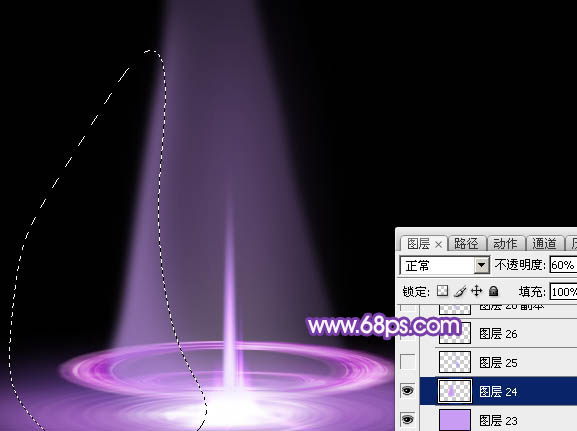The width and height of the screenshot is (577, 431).
Task: Click the 正常 blend mode combo box
Action: 445,265
